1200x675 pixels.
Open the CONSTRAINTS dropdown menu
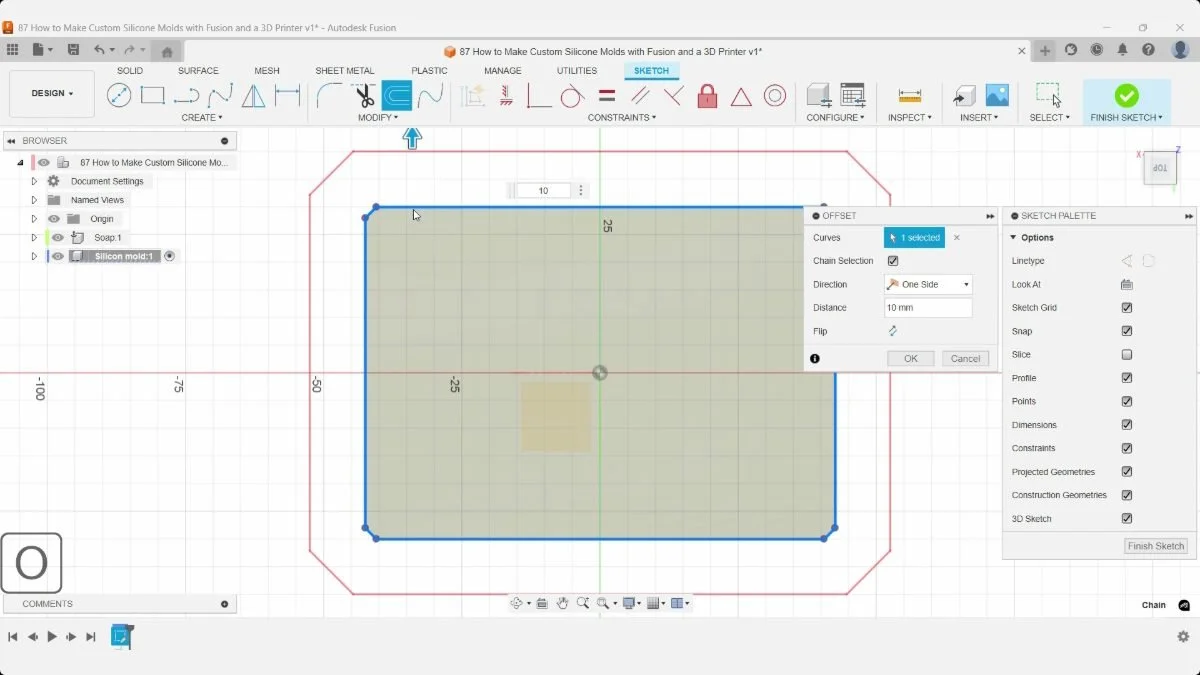(x=622, y=117)
